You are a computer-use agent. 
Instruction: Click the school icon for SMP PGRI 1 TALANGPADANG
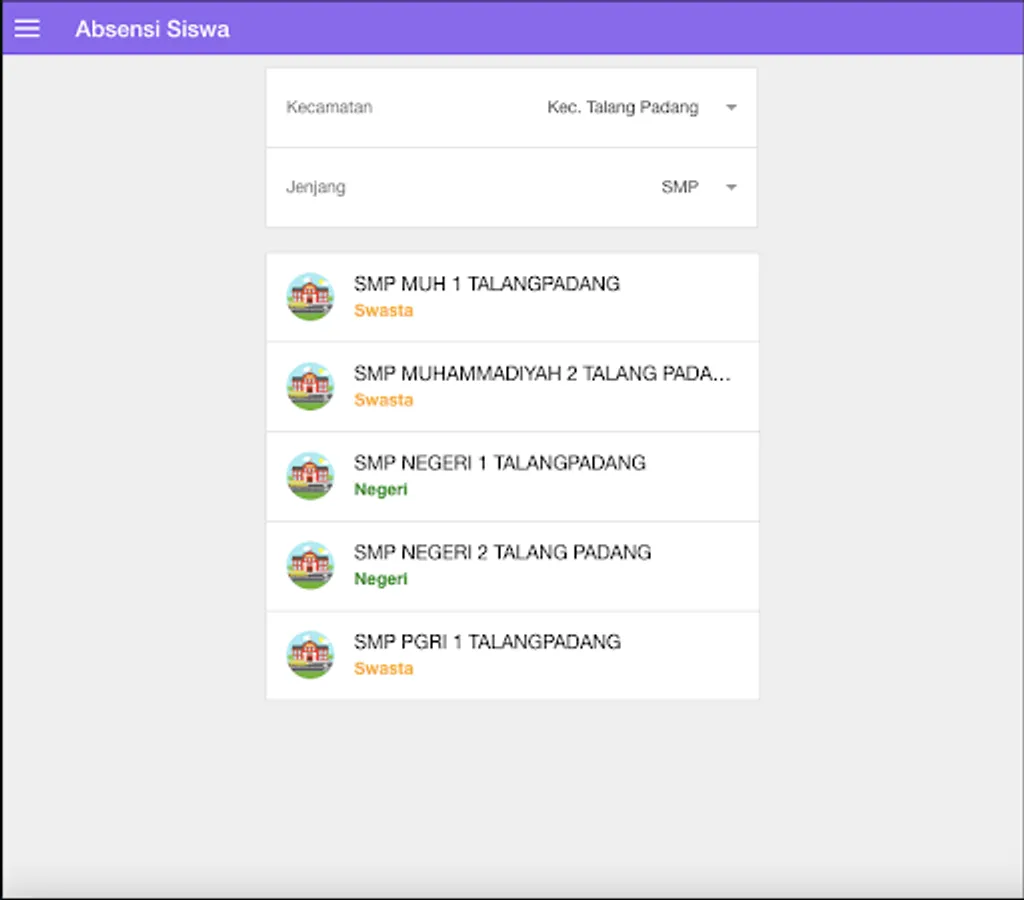click(310, 655)
